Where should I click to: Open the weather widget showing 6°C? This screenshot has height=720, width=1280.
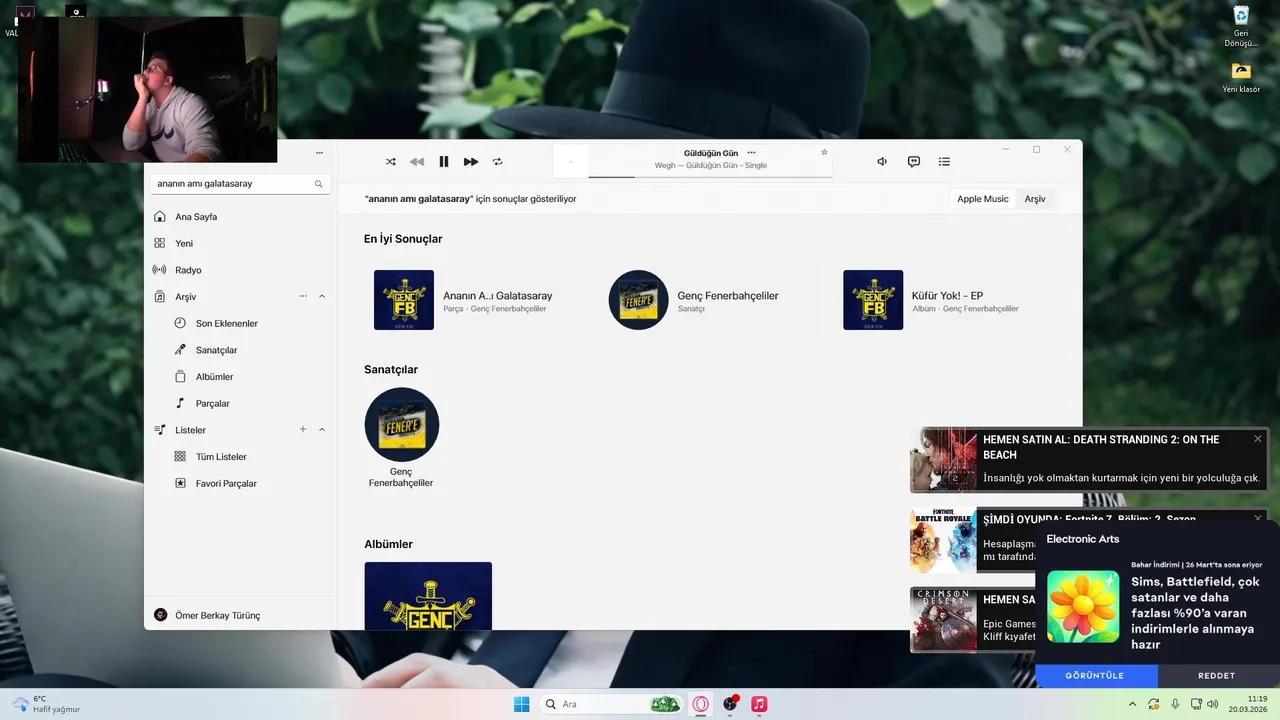[x=46, y=704]
